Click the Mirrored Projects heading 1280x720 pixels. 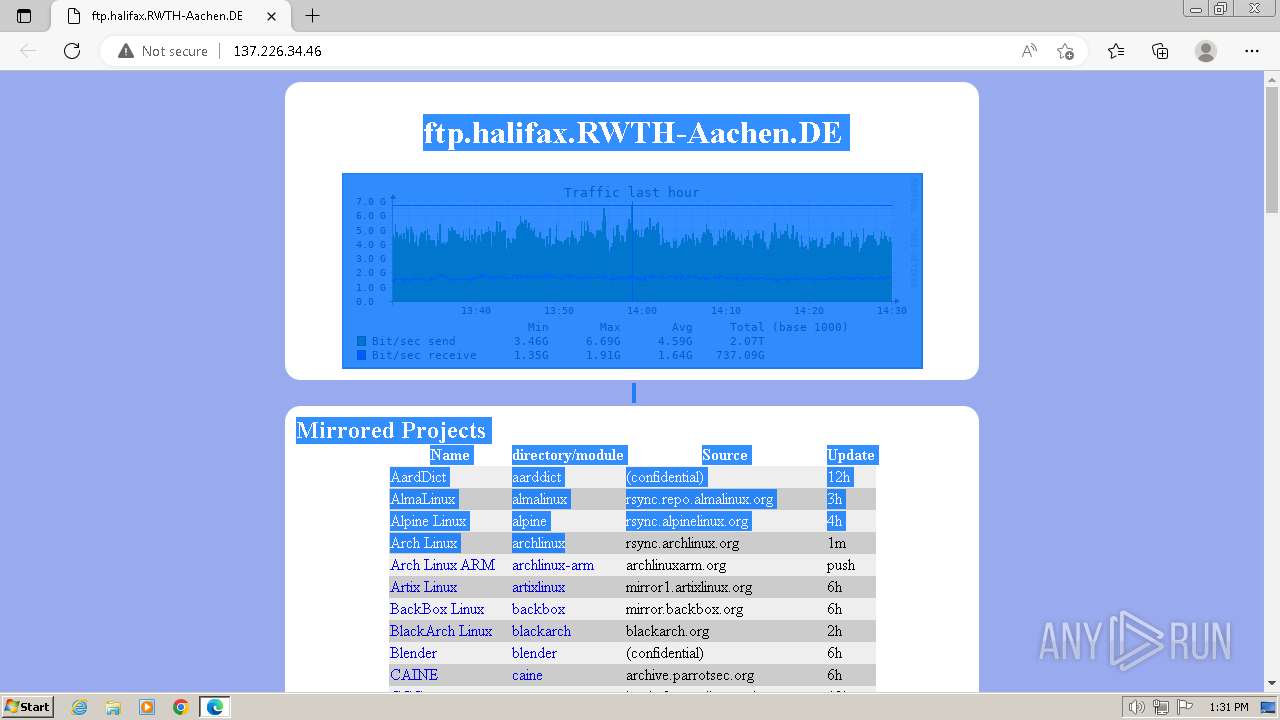pos(391,430)
